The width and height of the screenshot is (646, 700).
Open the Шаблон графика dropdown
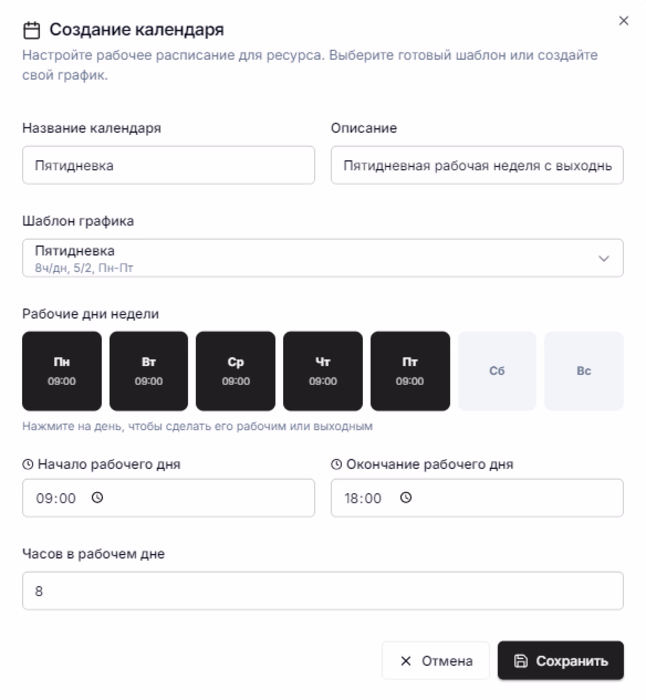click(x=322, y=257)
